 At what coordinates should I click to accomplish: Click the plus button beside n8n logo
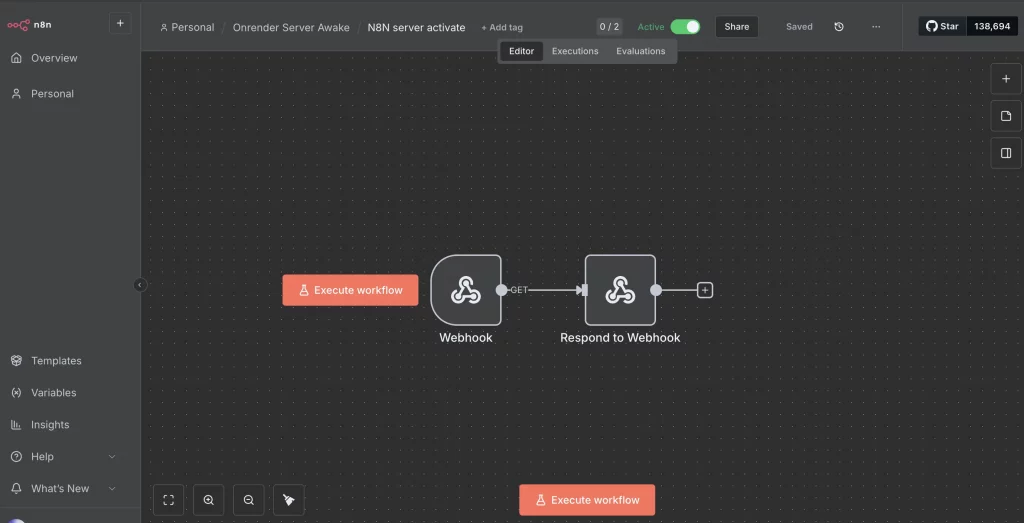120,24
